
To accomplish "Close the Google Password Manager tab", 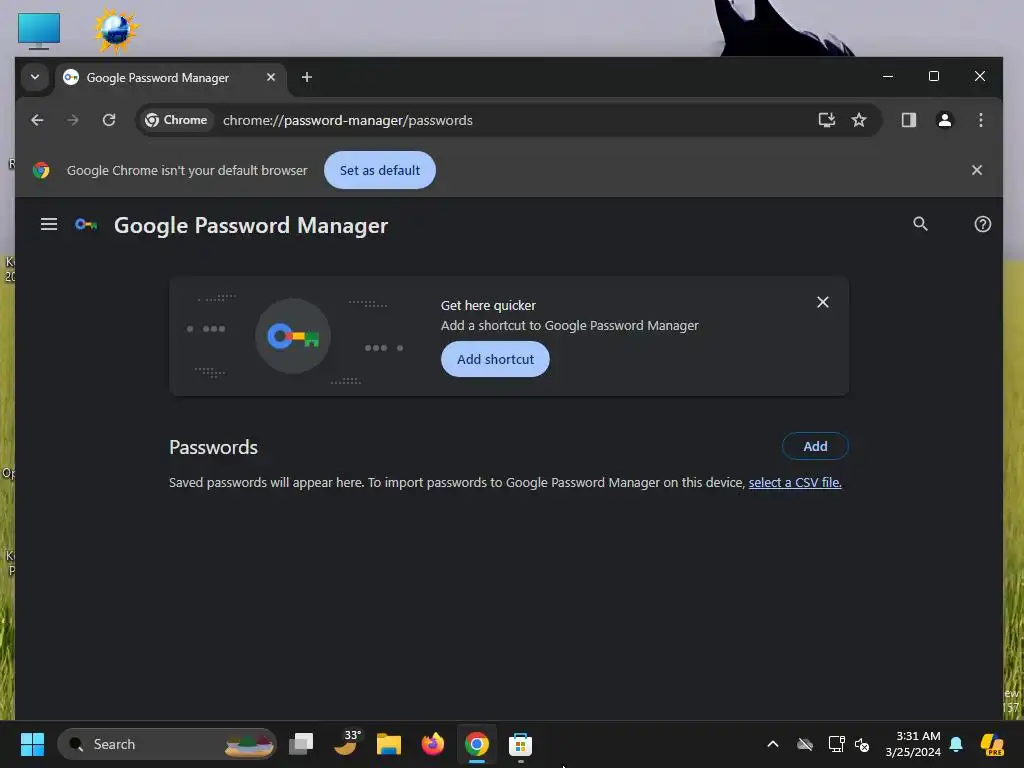I will click(x=270, y=77).
